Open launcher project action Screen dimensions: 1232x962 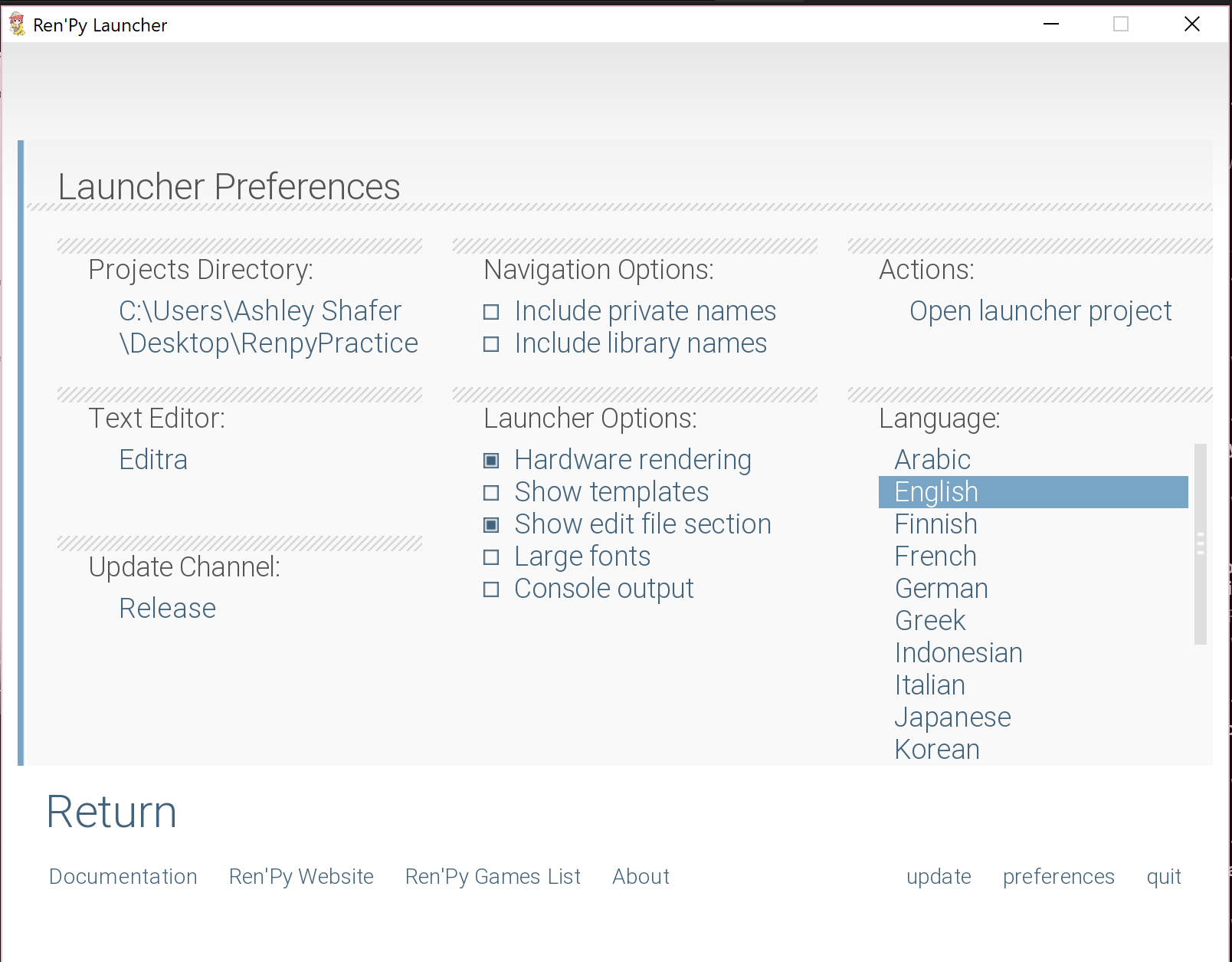coord(1040,311)
